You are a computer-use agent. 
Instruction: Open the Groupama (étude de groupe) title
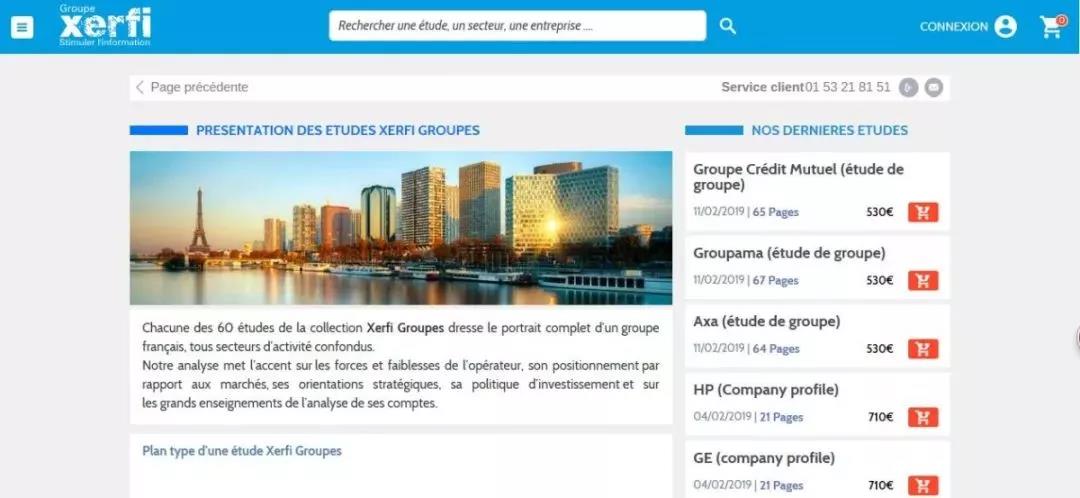pos(789,253)
